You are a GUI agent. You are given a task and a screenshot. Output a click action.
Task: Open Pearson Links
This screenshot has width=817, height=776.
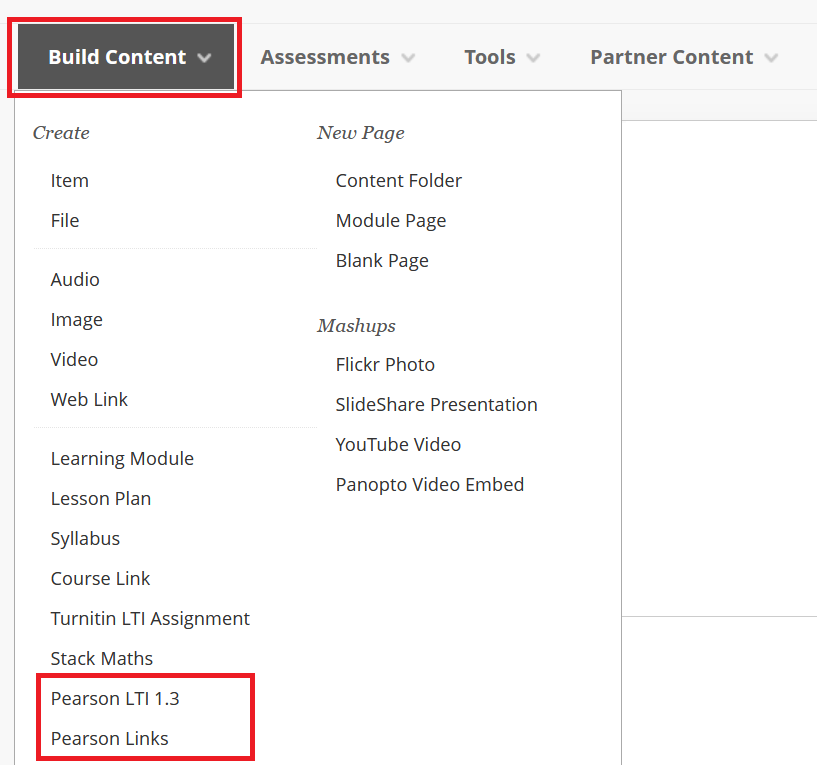110,739
